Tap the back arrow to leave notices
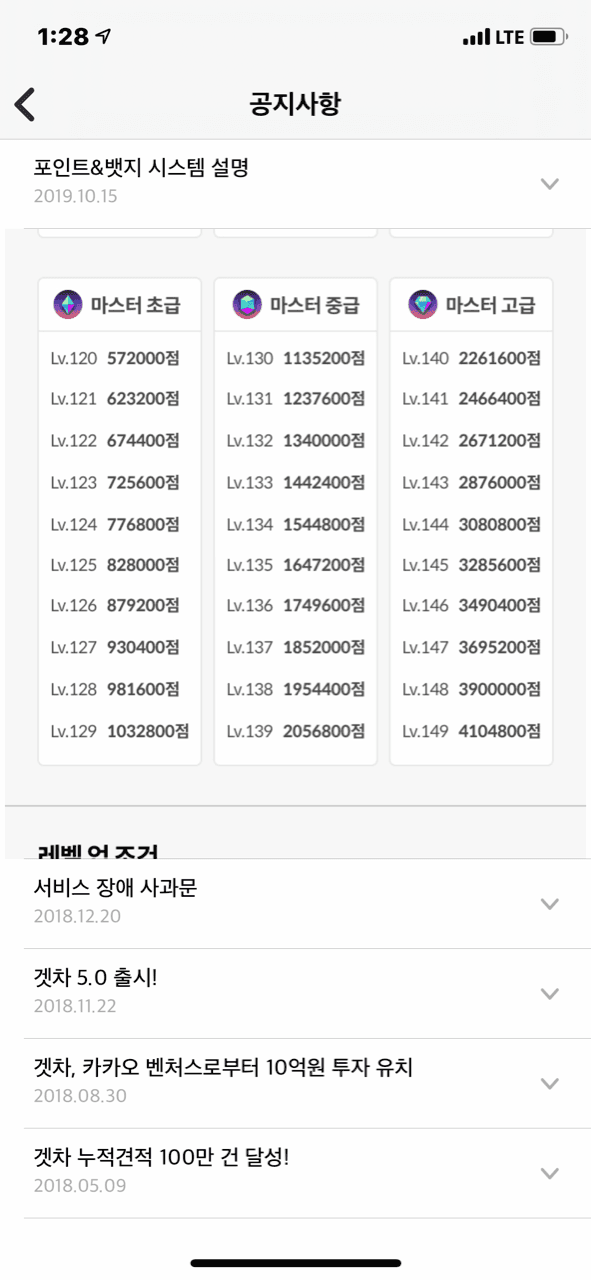 point(24,103)
